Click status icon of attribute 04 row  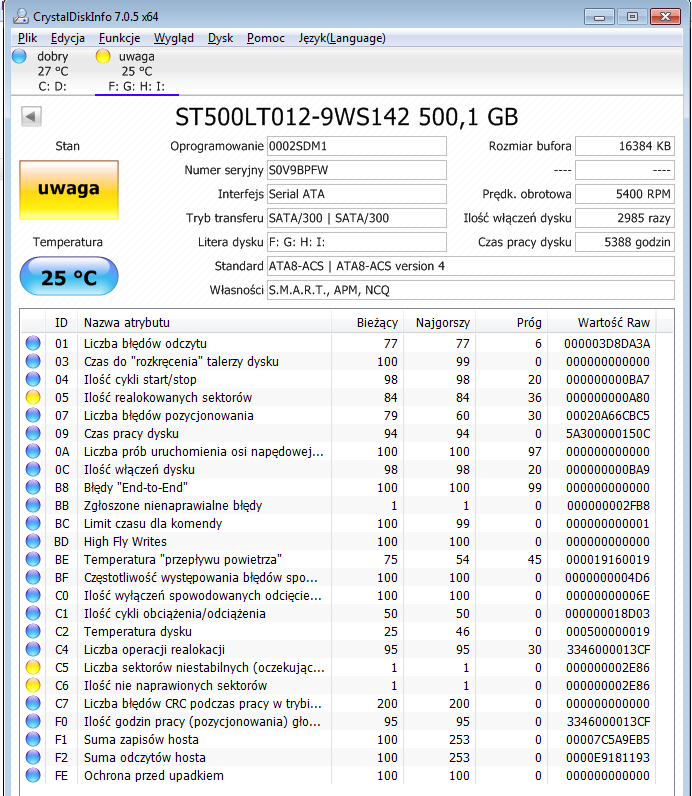click(x=33, y=379)
